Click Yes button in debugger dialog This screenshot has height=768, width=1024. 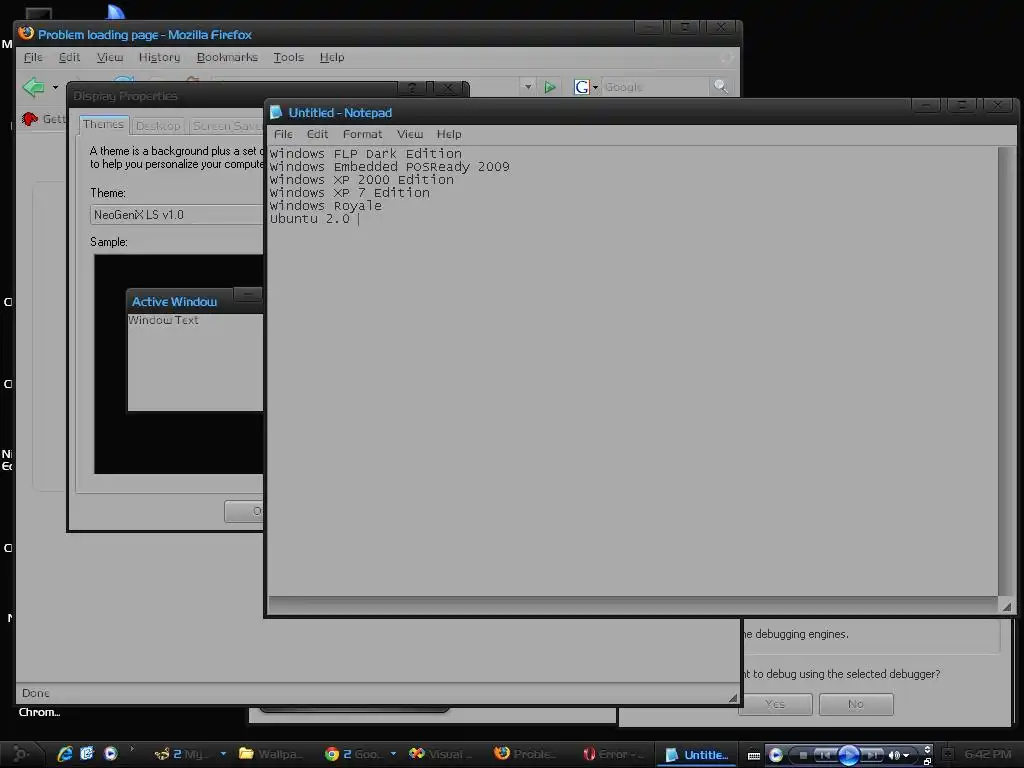775,704
